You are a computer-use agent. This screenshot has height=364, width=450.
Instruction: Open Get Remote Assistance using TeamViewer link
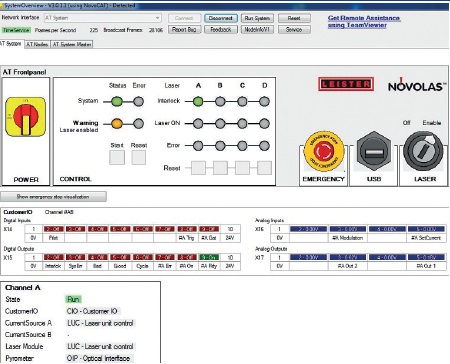[364, 21]
